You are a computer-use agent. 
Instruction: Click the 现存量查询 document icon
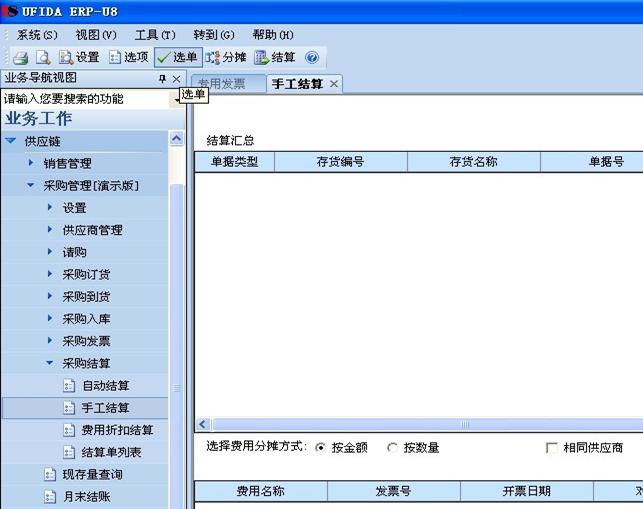(50, 475)
